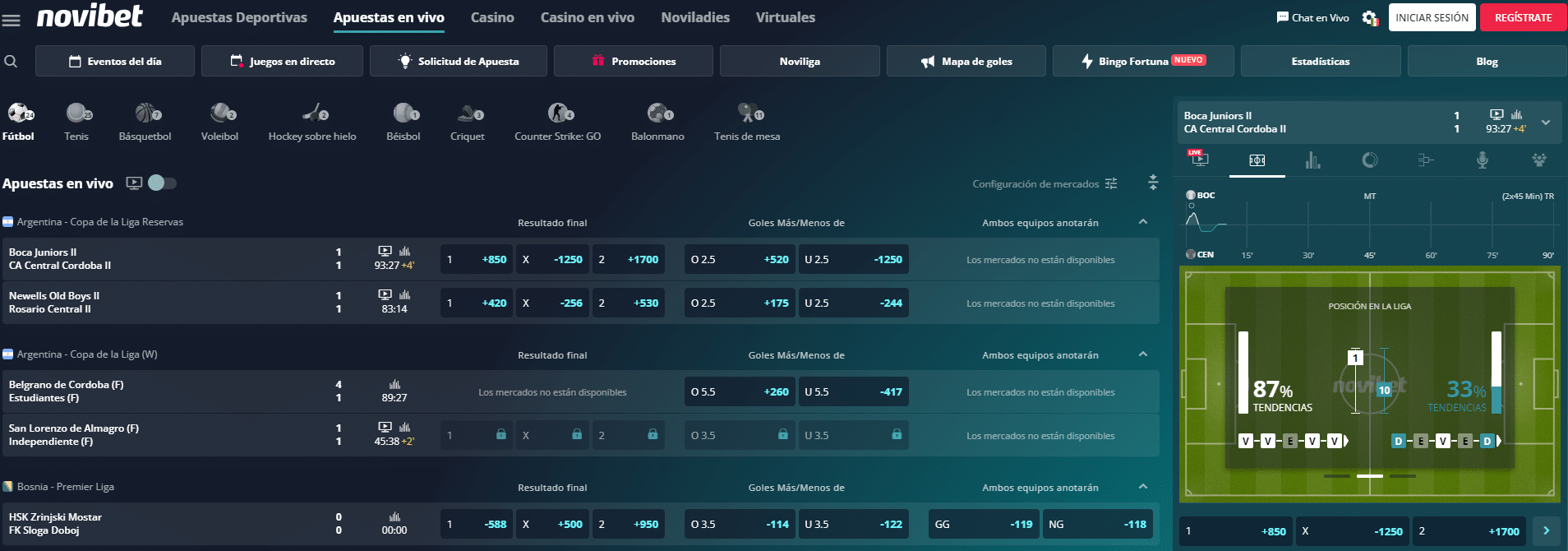The width and height of the screenshot is (1568, 551).
Task: Open the hamburger main menu
Action: tap(12, 19)
